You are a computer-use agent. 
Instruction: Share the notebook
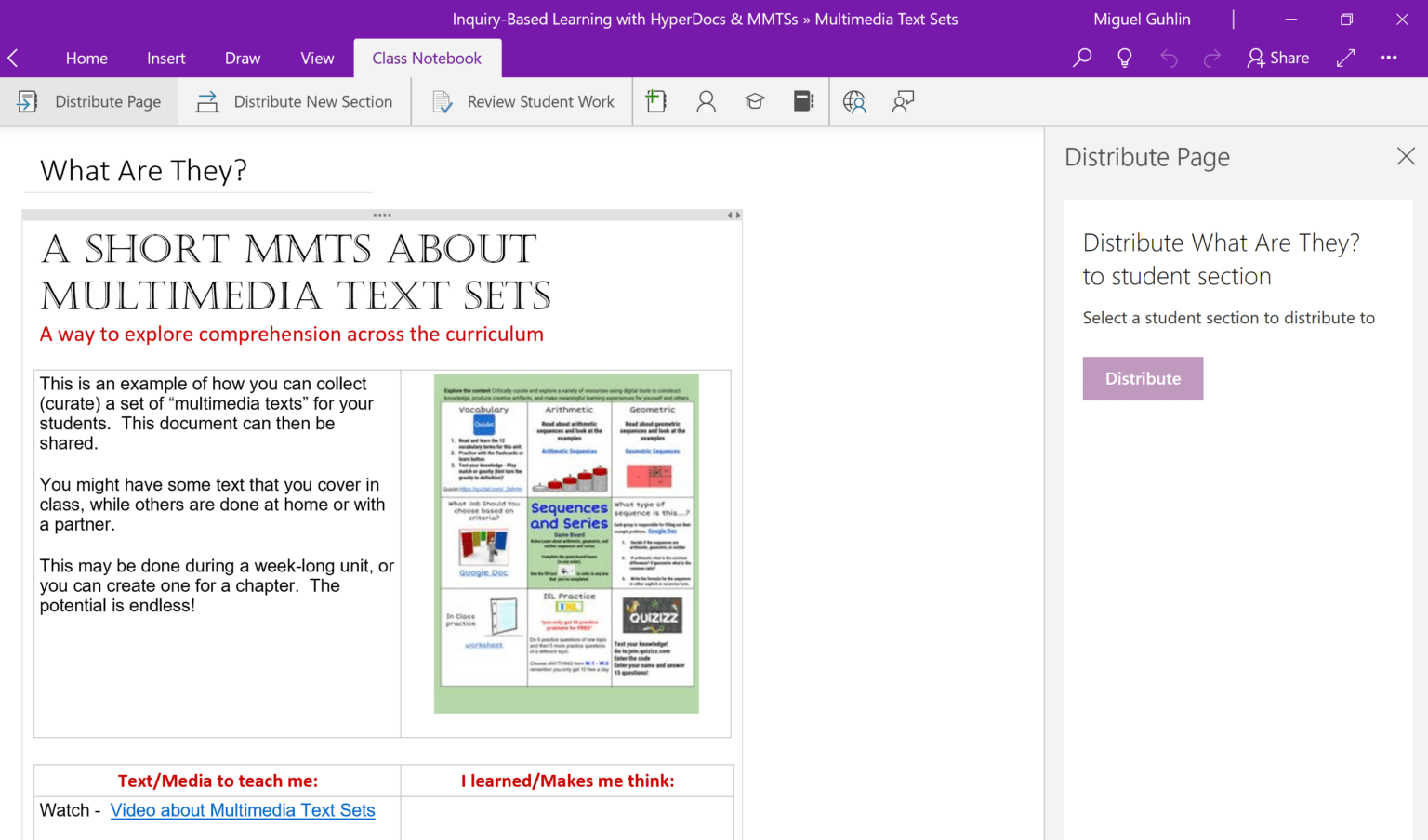pos(1278,58)
